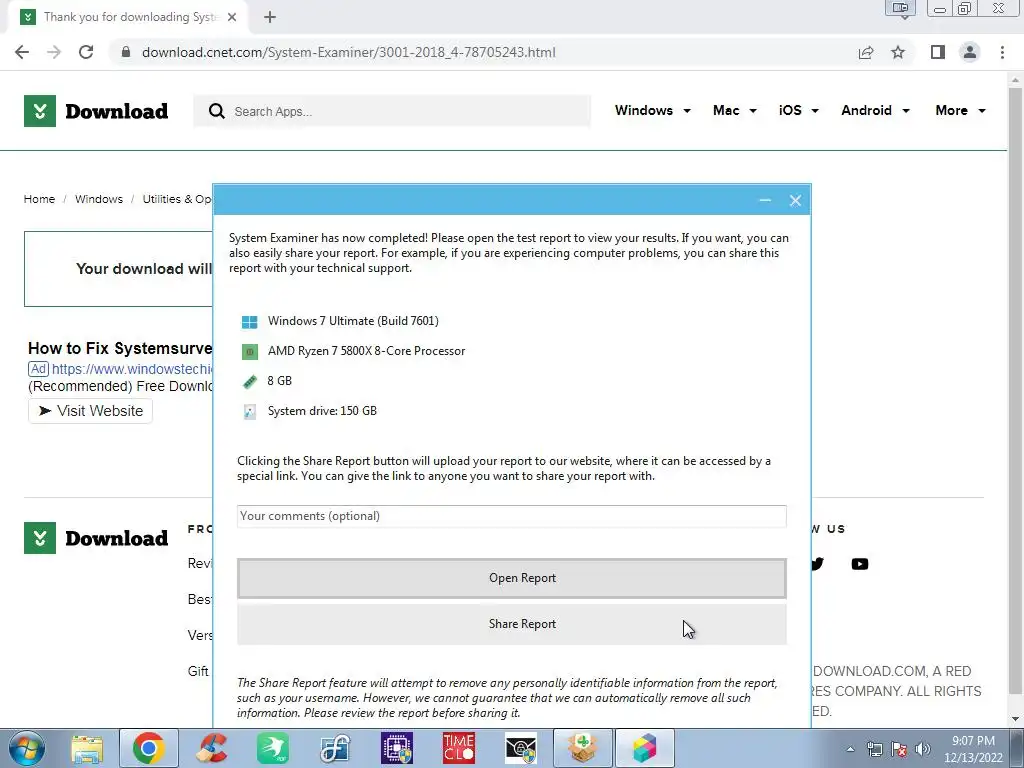Click the forward navigation arrow
Viewport: 1024px width, 768px height.
click(54, 52)
